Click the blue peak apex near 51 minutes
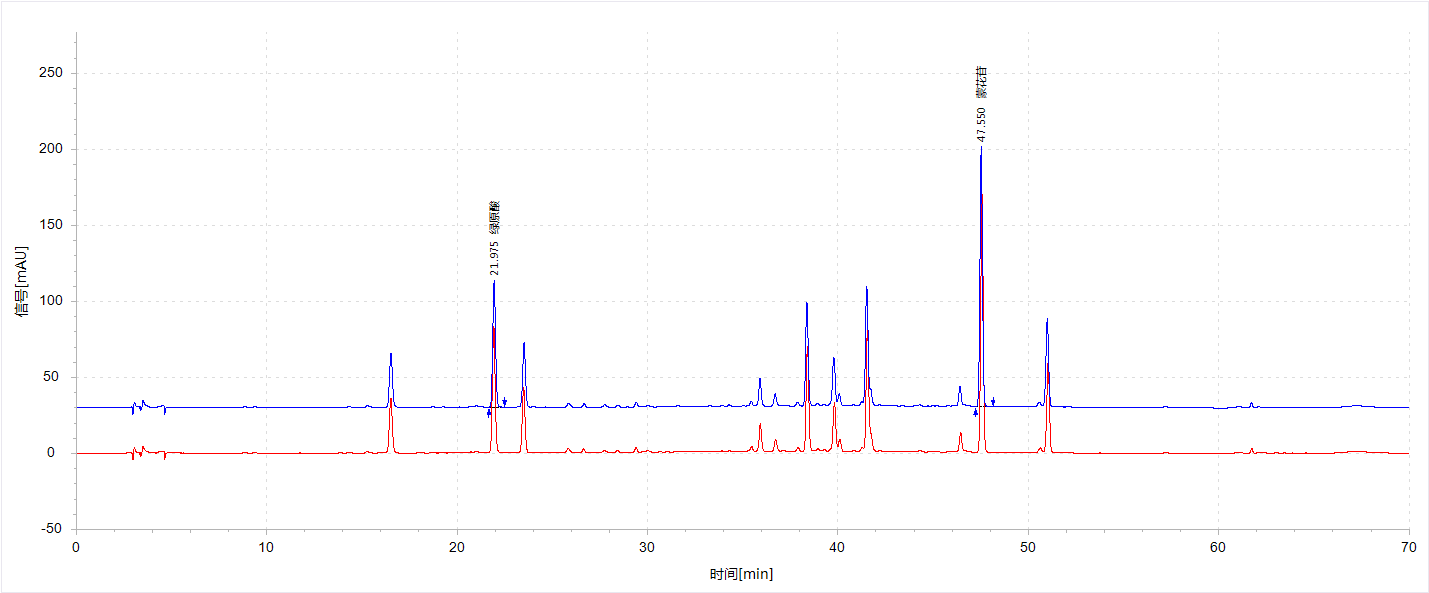 tap(1047, 321)
